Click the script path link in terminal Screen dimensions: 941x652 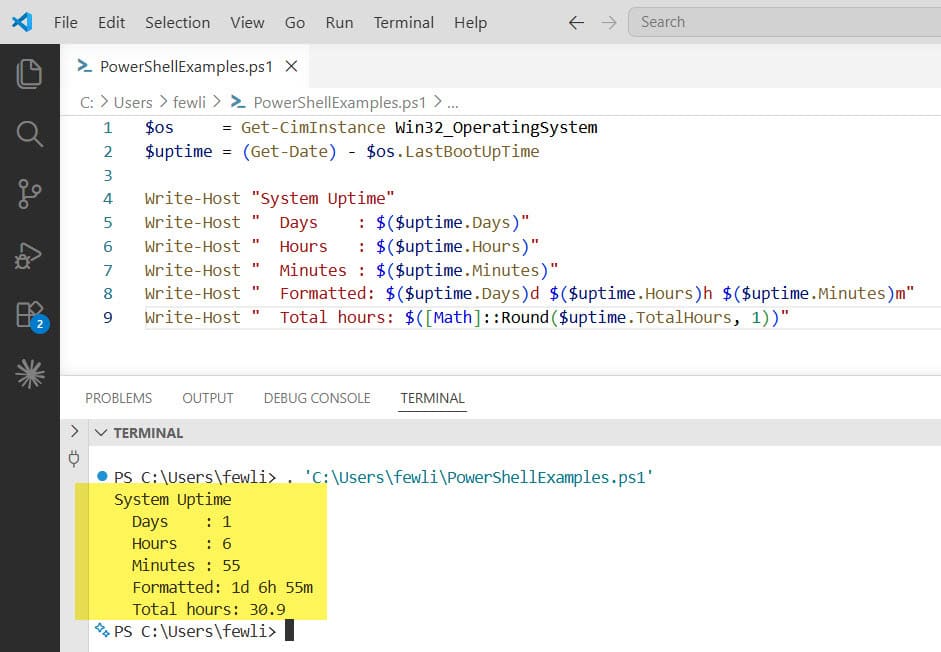pyautogui.click(x=478, y=477)
